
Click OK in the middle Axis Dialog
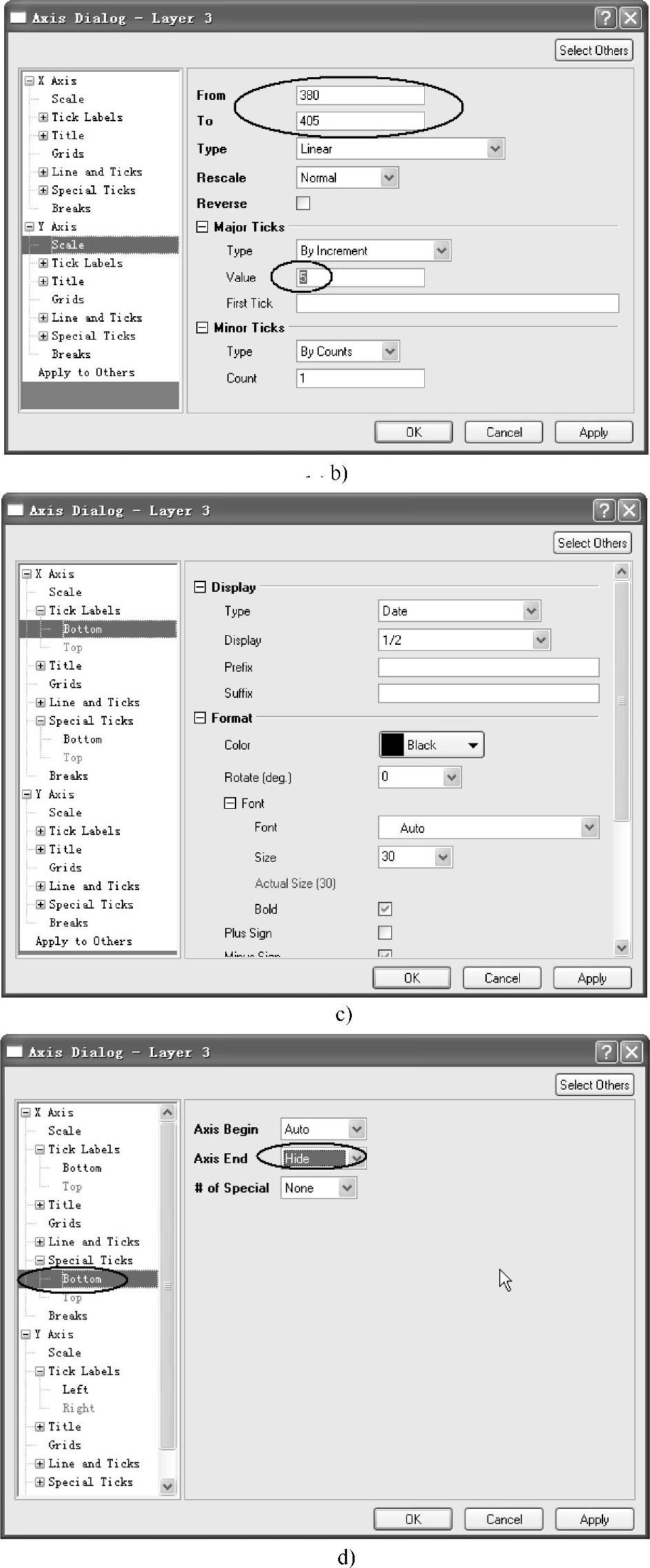click(x=412, y=978)
